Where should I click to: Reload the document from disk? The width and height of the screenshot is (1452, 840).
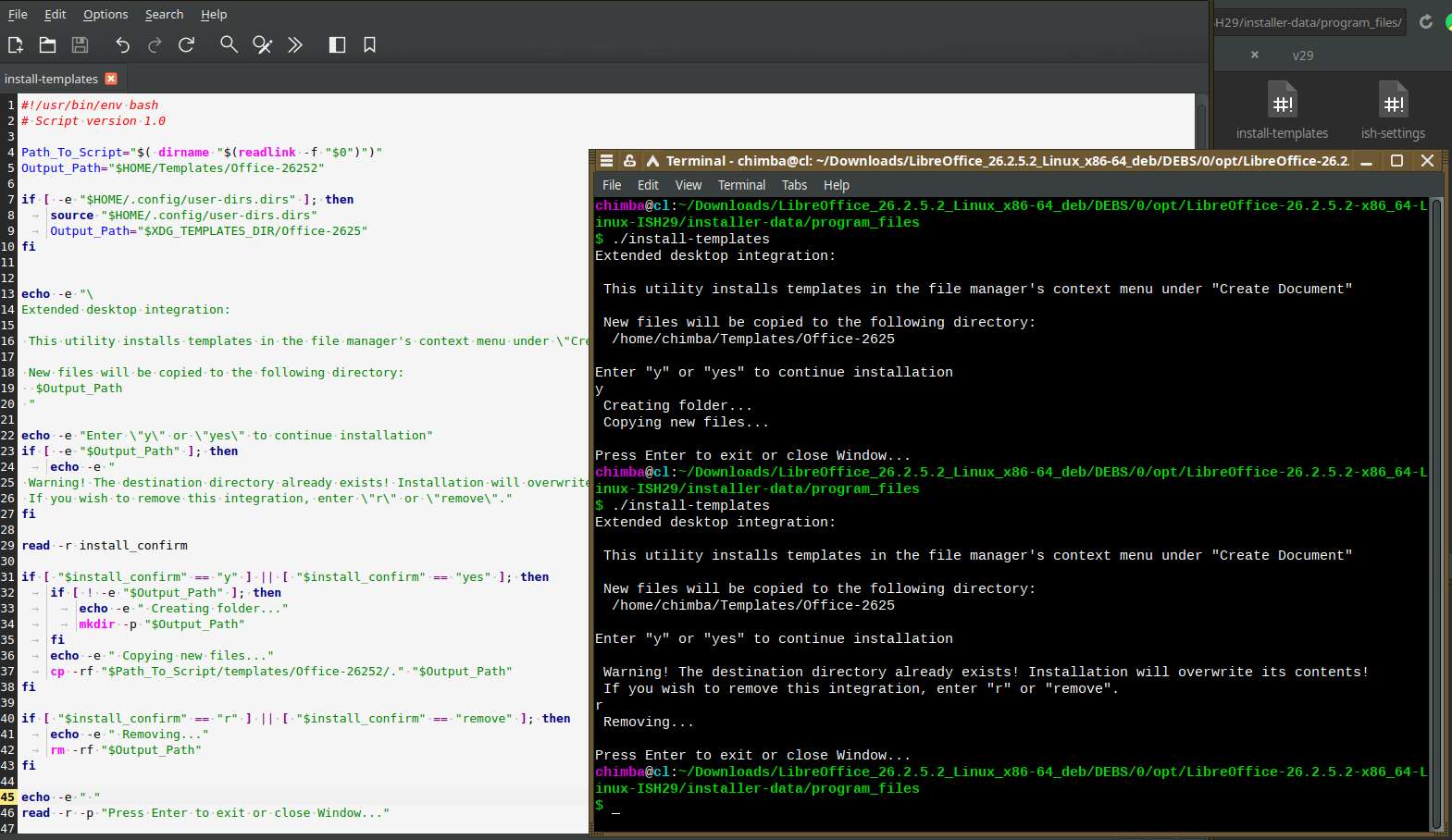tap(186, 44)
